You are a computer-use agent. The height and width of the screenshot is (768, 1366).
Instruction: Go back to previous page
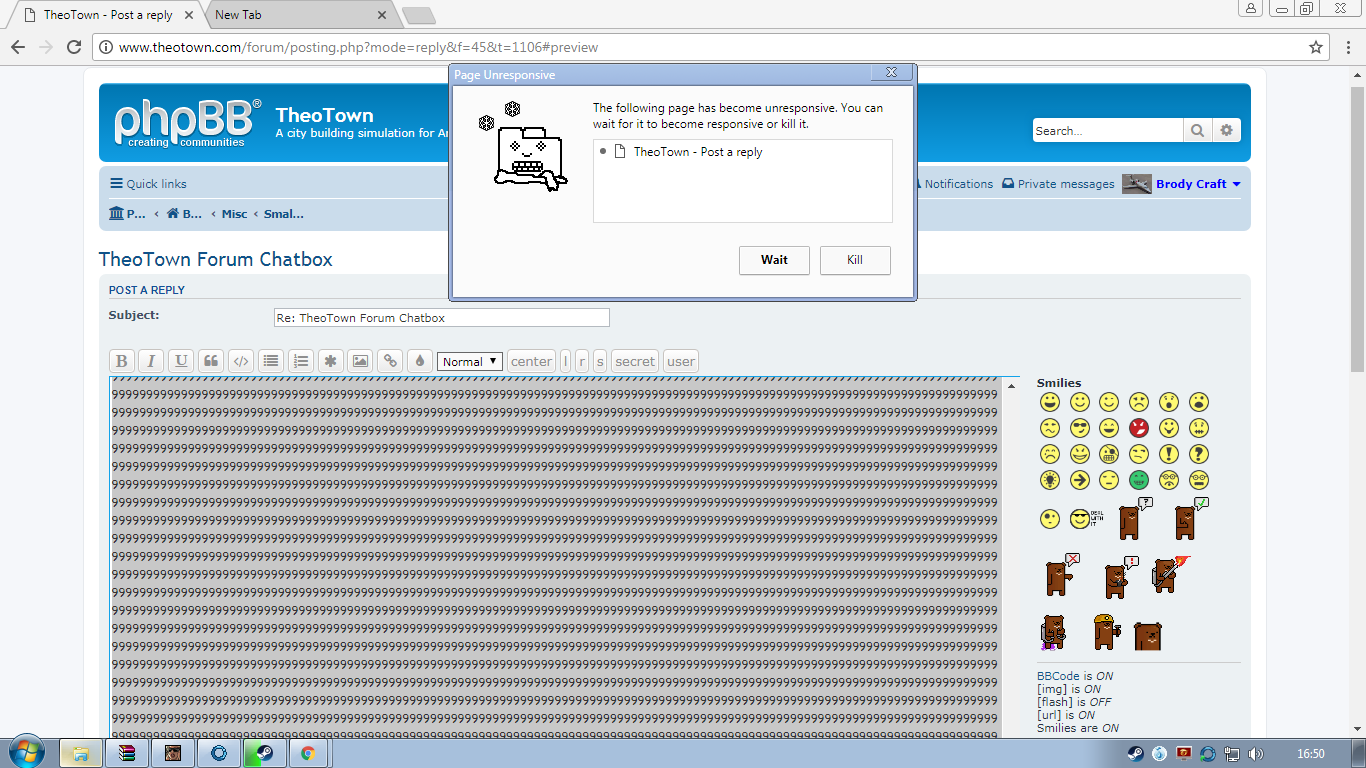point(18,47)
